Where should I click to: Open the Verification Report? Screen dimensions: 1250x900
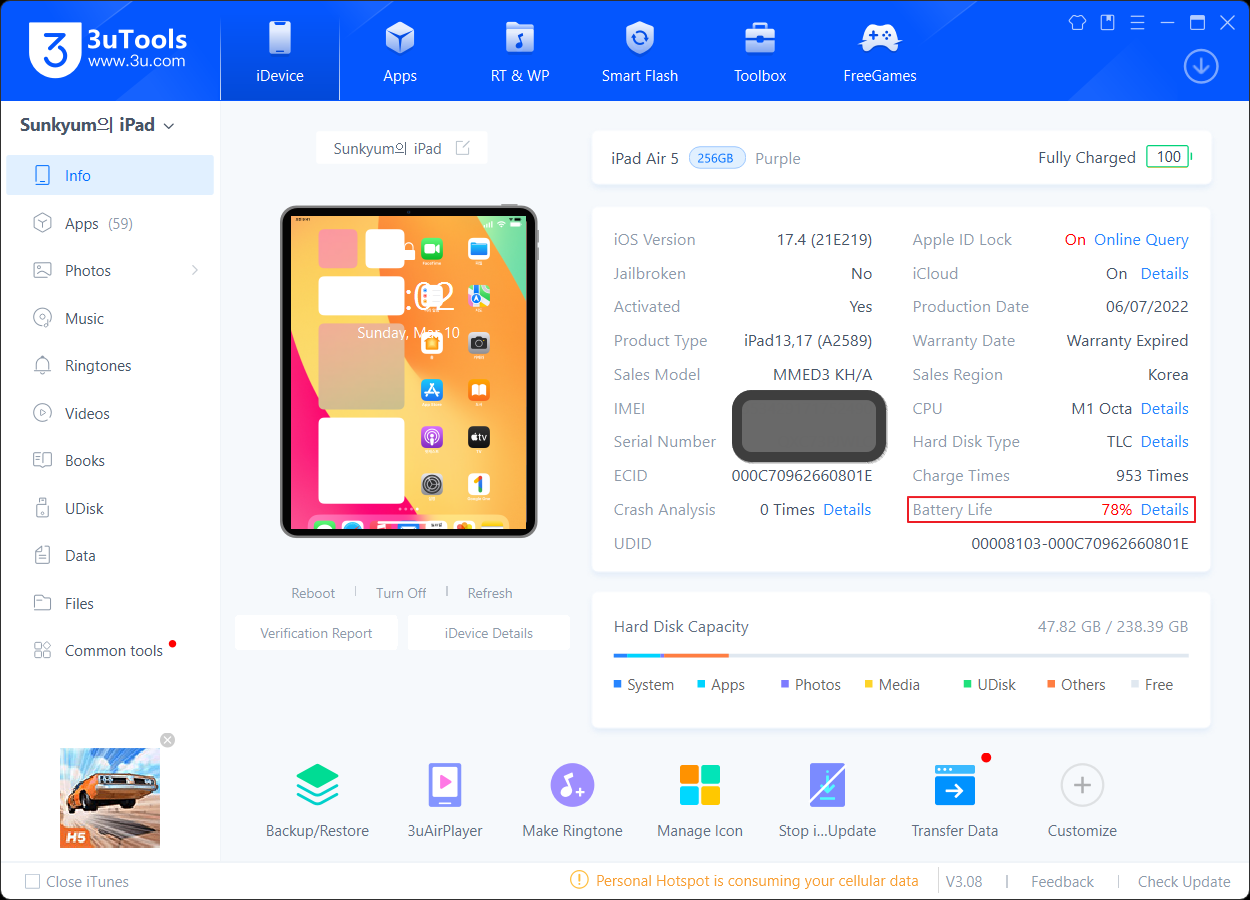316,633
